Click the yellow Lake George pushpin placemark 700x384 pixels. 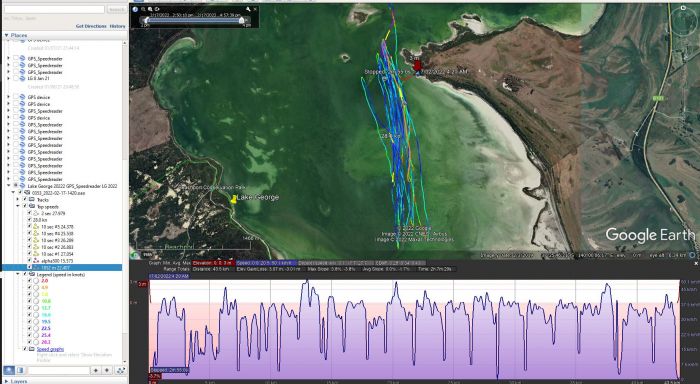tap(233, 199)
